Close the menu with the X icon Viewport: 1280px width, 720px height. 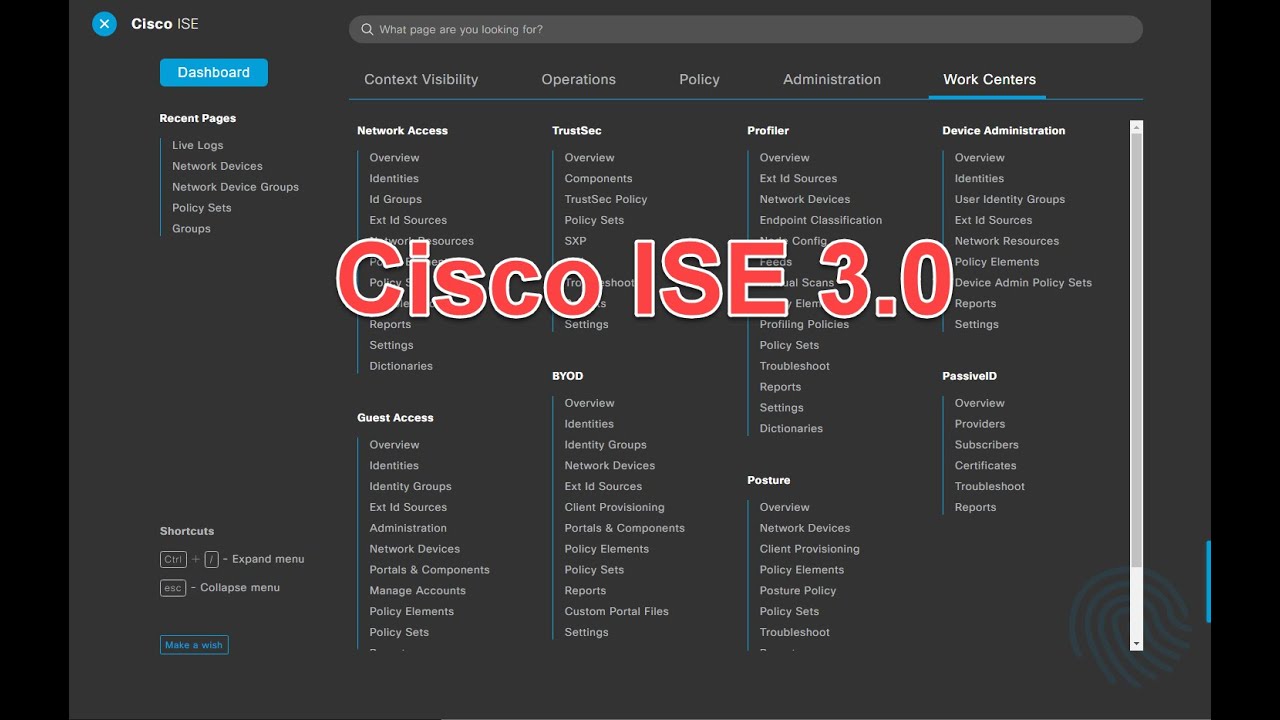tap(104, 24)
